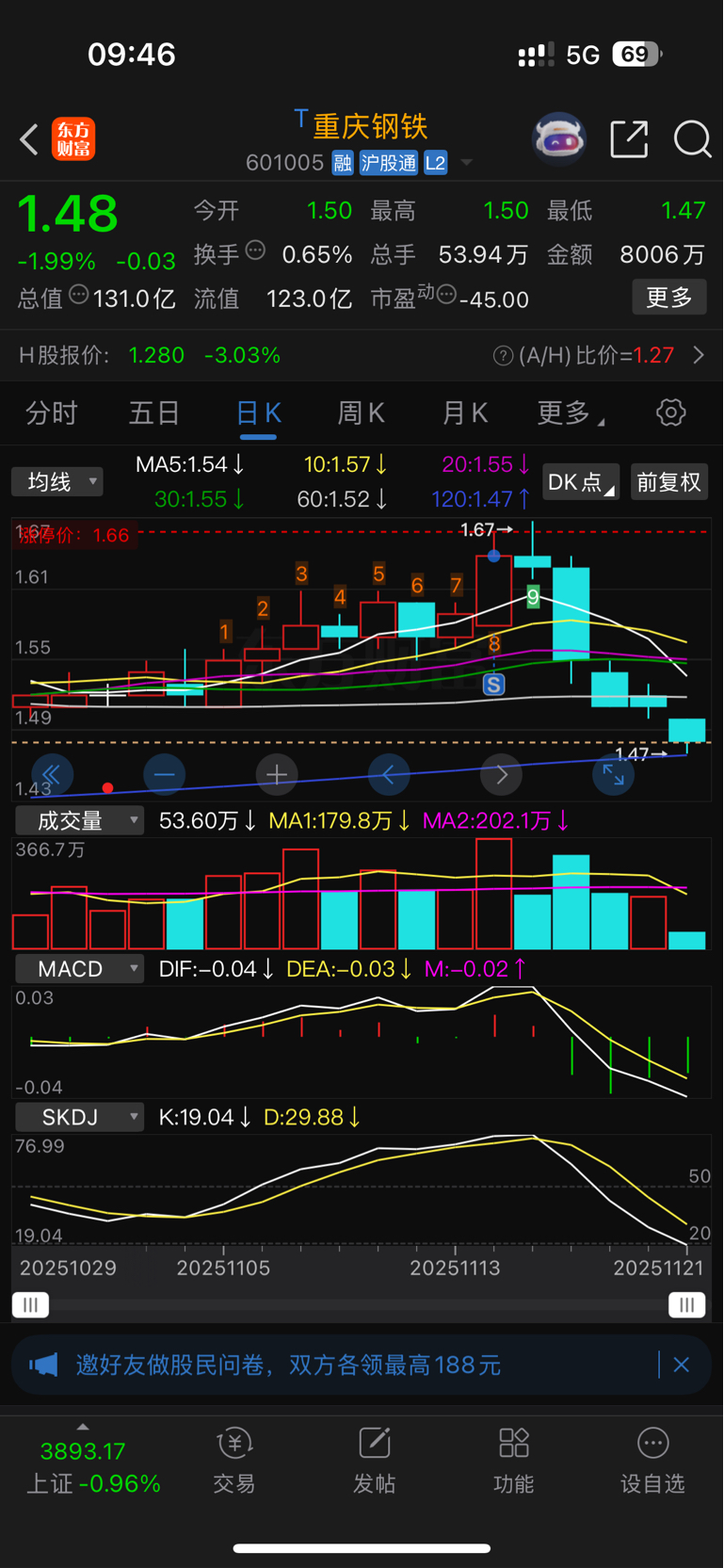Screen dimensions: 724x1568
Task: Open the 东方财富 logo icon
Action: tap(73, 139)
